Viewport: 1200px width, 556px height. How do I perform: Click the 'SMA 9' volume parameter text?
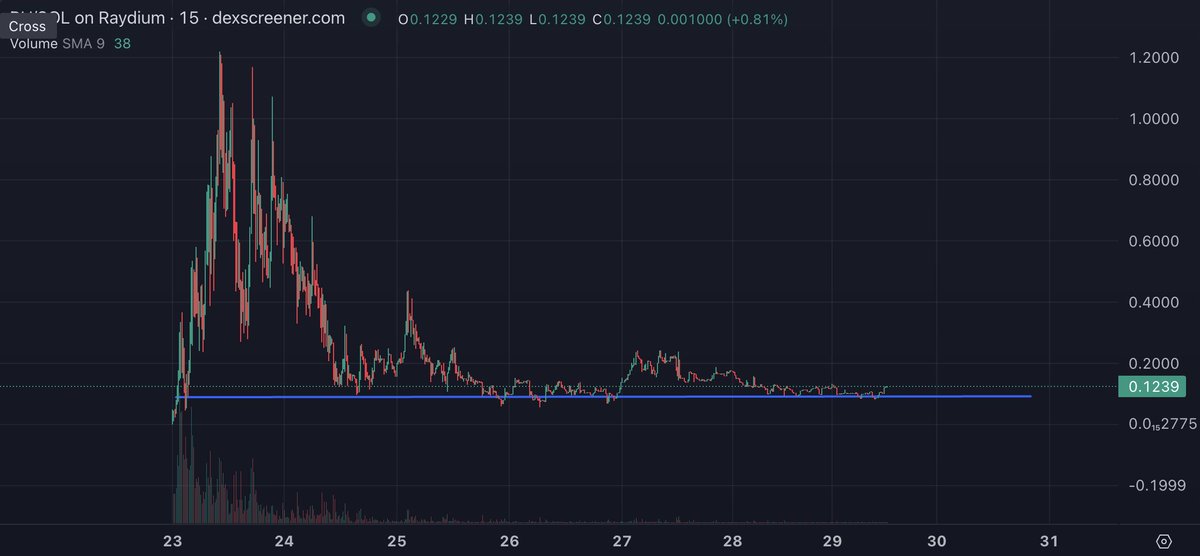point(84,44)
